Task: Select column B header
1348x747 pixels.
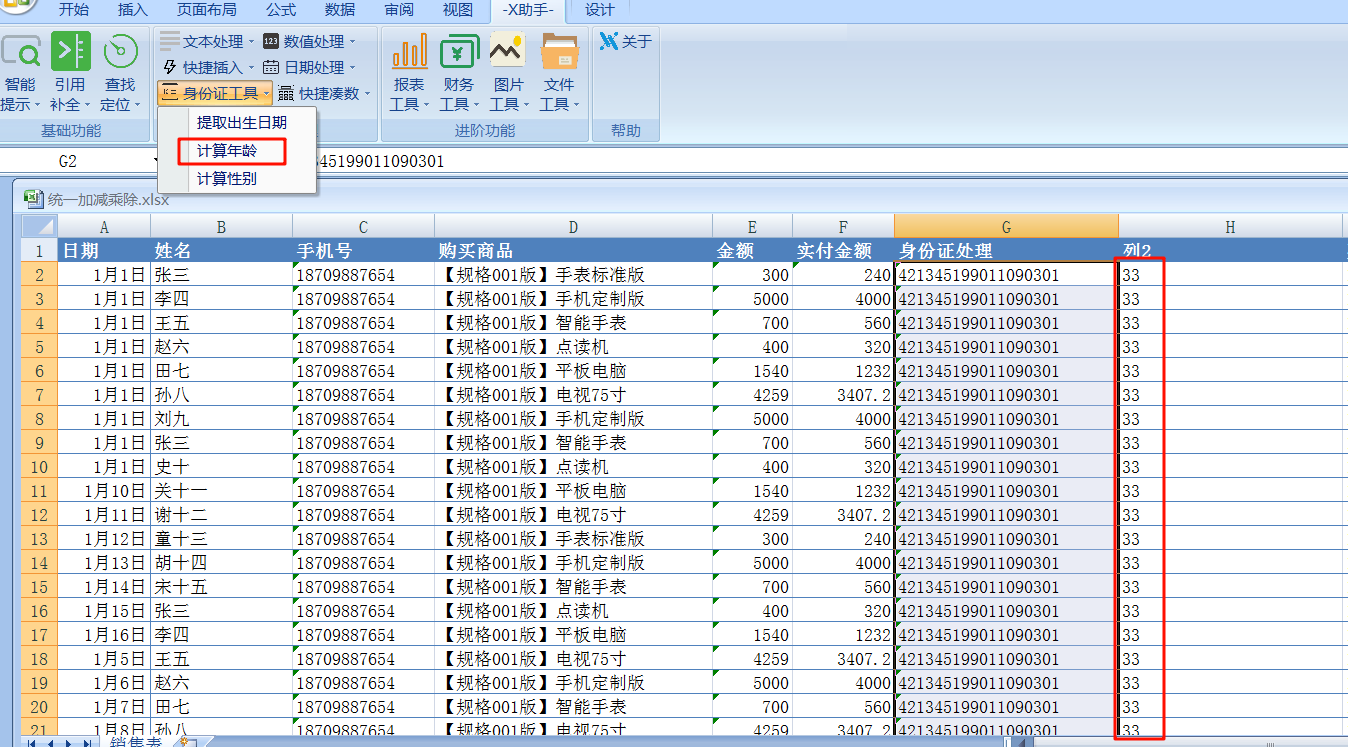Action: [221, 227]
